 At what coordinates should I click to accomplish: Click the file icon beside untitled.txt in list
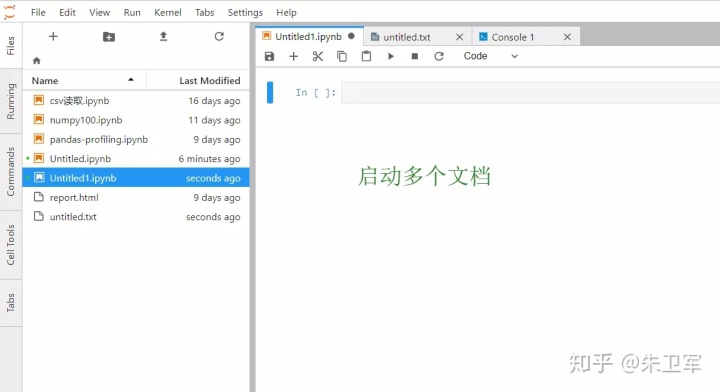point(39,216)
